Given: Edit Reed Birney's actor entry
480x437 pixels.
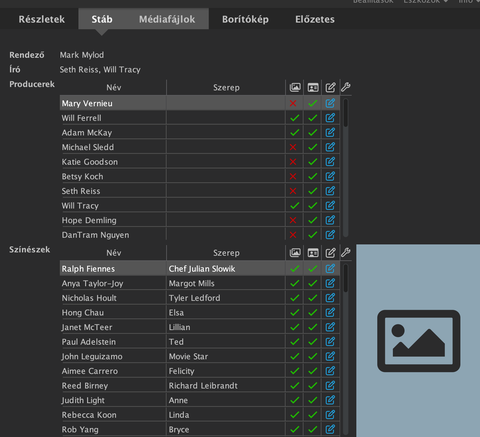Looking at the screenshot, I should point(330,385).
